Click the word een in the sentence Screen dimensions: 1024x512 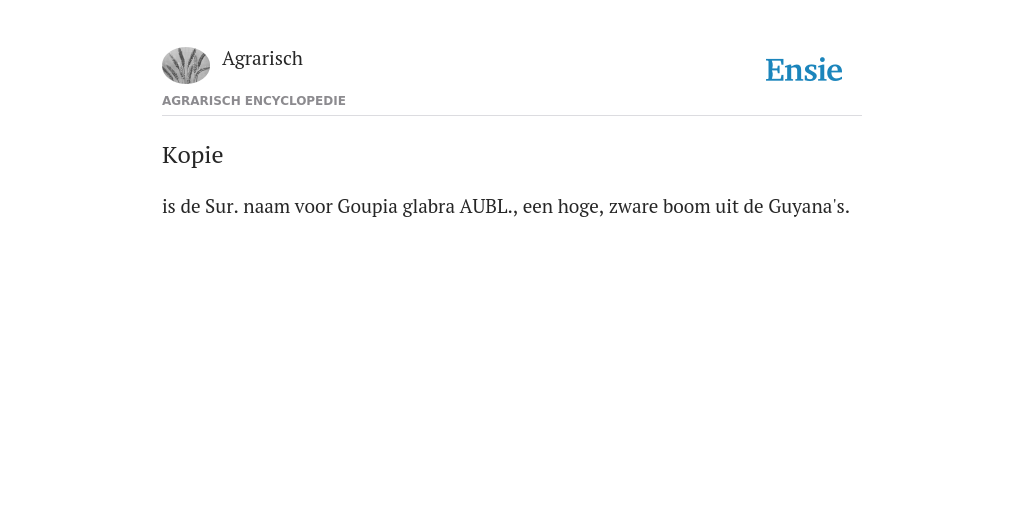point(537,208)
